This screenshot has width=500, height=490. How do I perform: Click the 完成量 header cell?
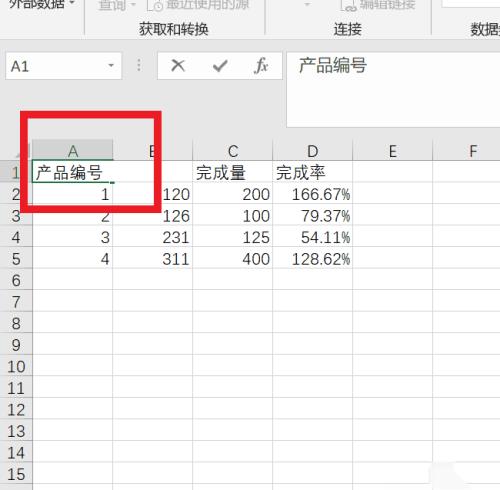click(233, 172)
